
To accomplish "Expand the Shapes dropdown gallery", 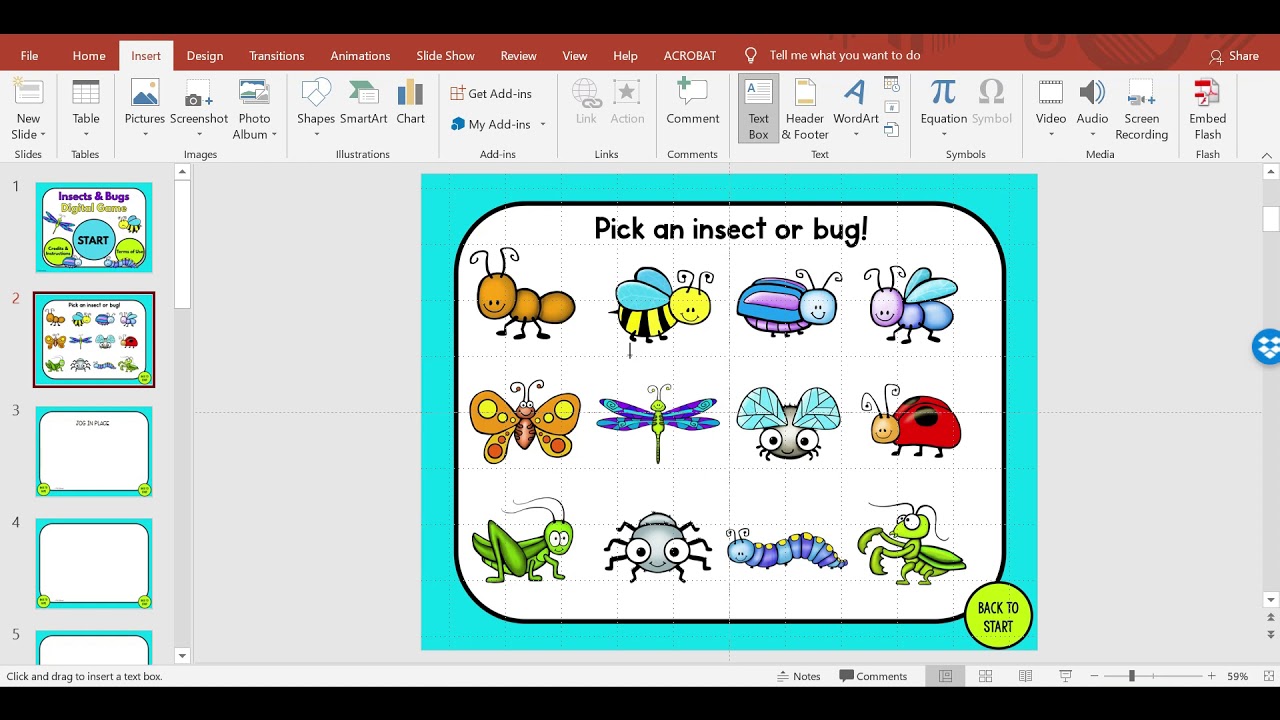I will [x=316, y=135].
